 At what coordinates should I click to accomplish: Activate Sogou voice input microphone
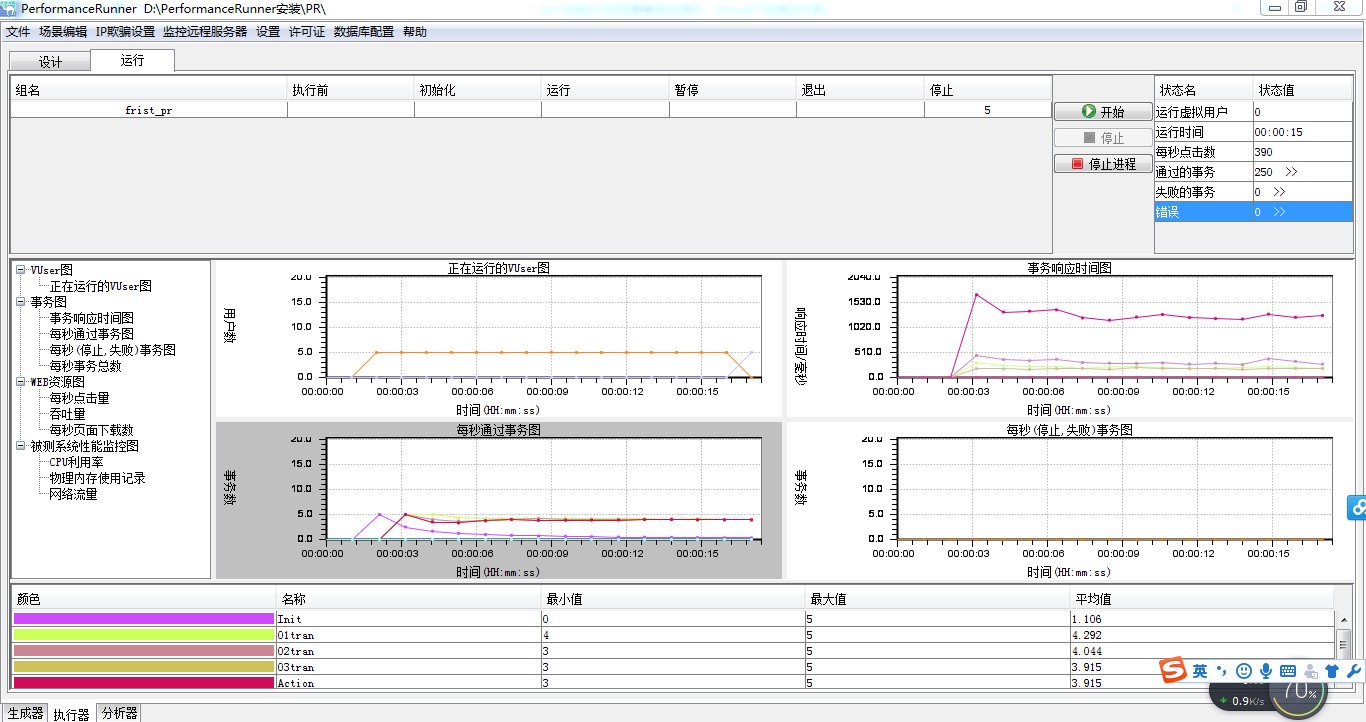[1266, 671]
